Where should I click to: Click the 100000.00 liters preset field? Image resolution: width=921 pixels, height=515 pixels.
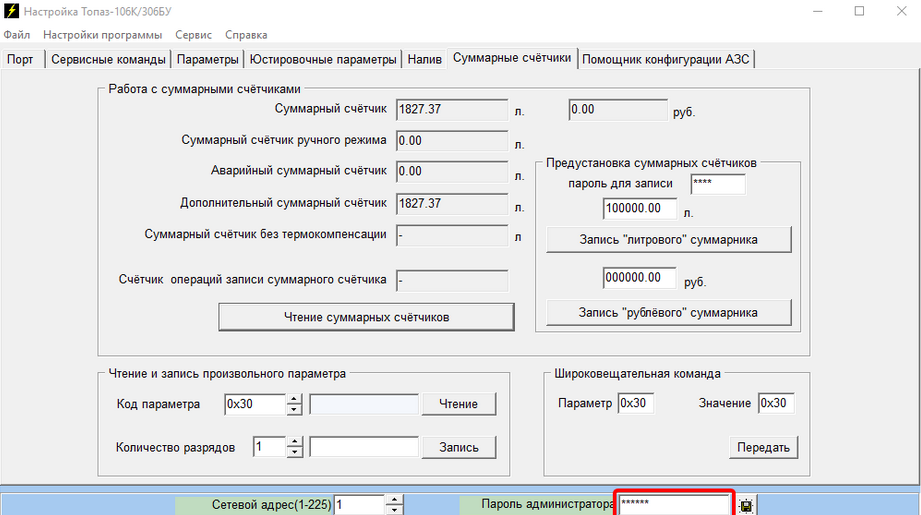640,208
